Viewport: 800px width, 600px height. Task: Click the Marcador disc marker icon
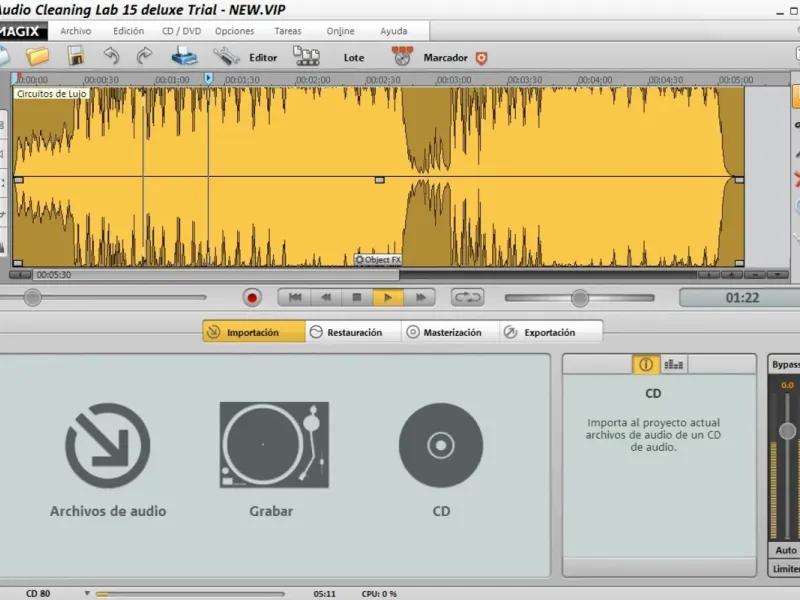pyautogui.click(x=402, y=56)
